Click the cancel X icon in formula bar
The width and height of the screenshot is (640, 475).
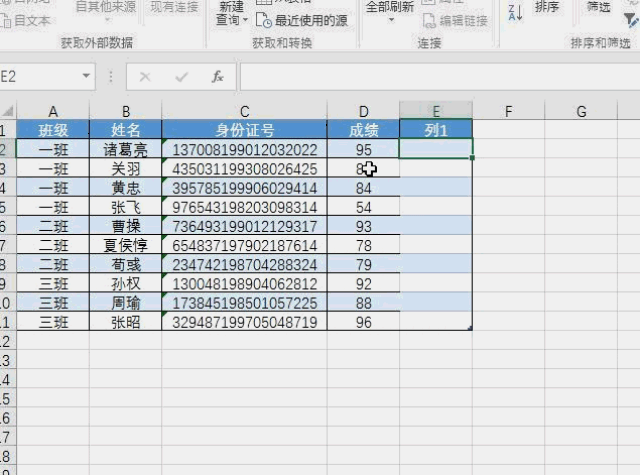click(145, 77)
